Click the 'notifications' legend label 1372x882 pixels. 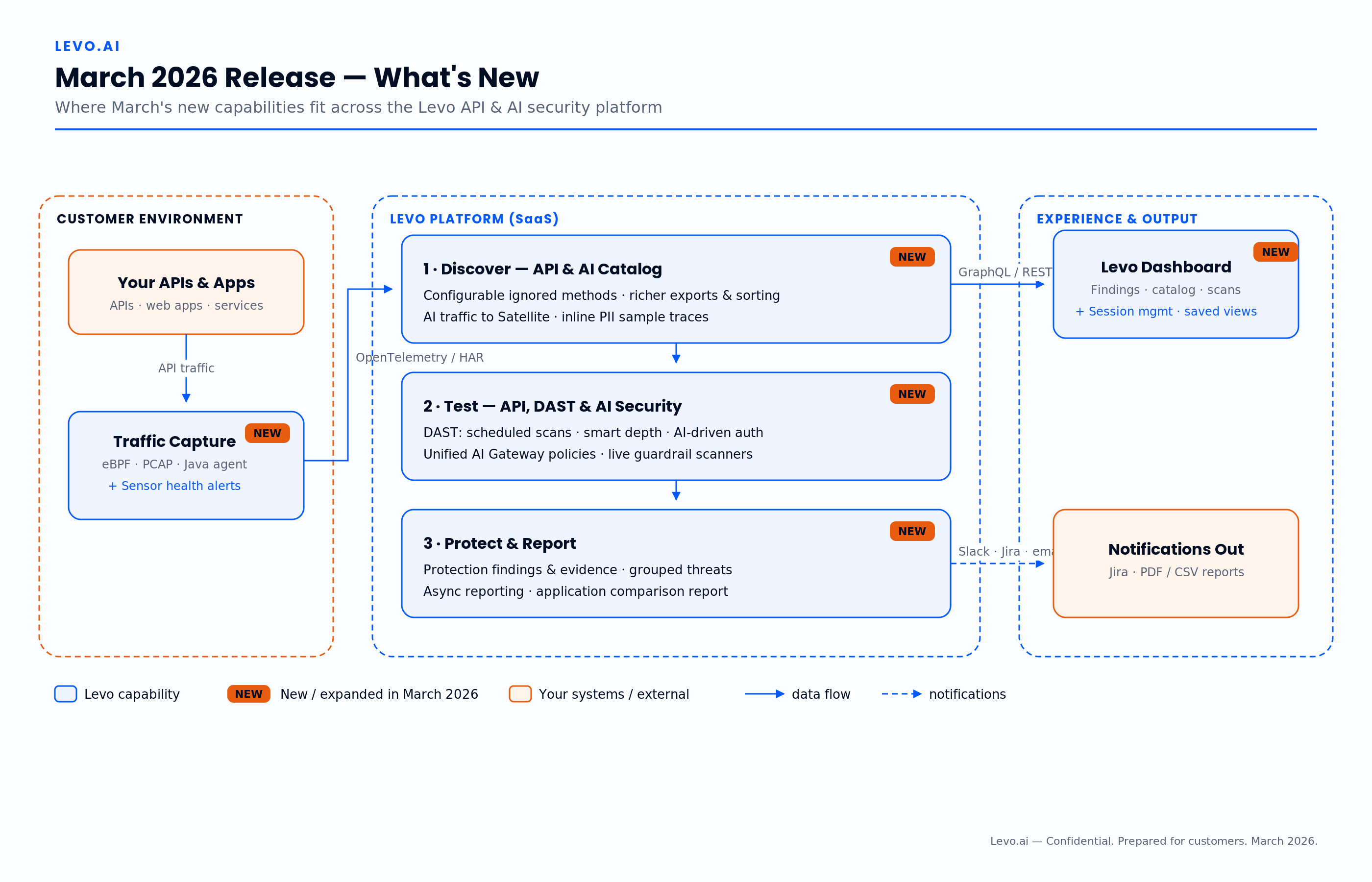tap(967, 694)
